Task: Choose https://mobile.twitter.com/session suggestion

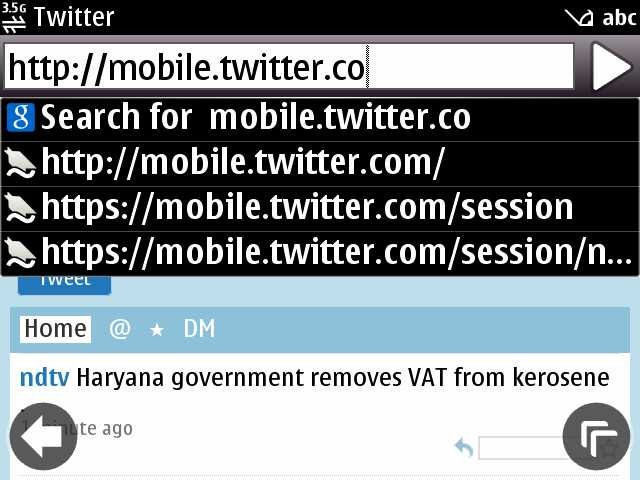Action: pos(320,209)
